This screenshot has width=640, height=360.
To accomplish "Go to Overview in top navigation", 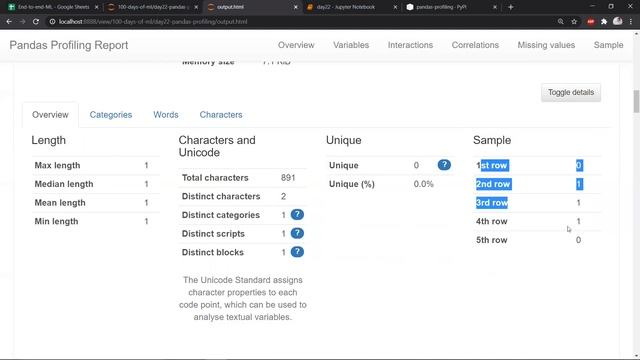I will [296, 45].
